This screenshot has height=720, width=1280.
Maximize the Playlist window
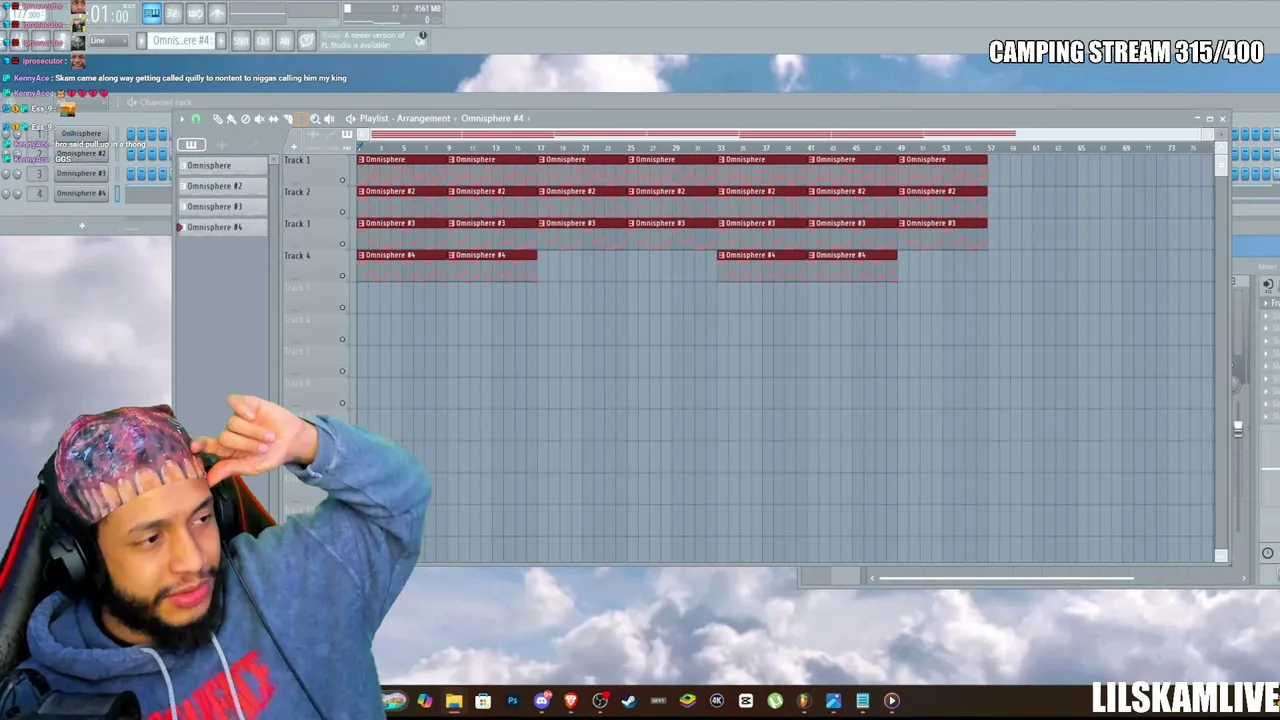(1209, 119)
